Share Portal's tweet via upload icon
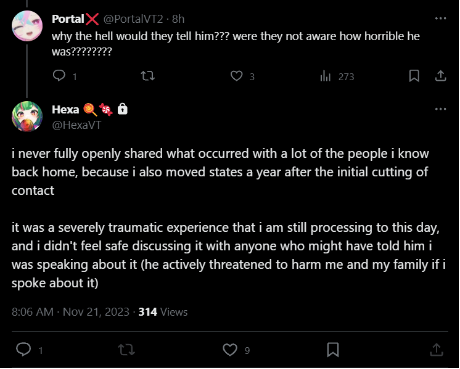Screen dimensions: 460x369 tap(441, 76)
